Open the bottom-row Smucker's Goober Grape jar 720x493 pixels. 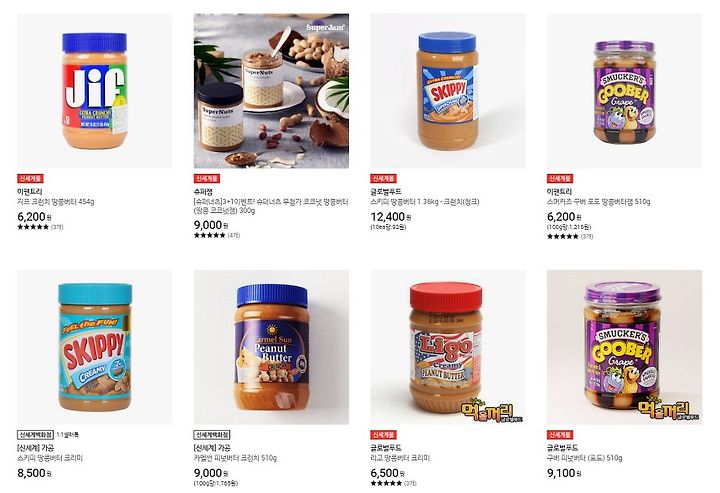click(x=624, y=347)
